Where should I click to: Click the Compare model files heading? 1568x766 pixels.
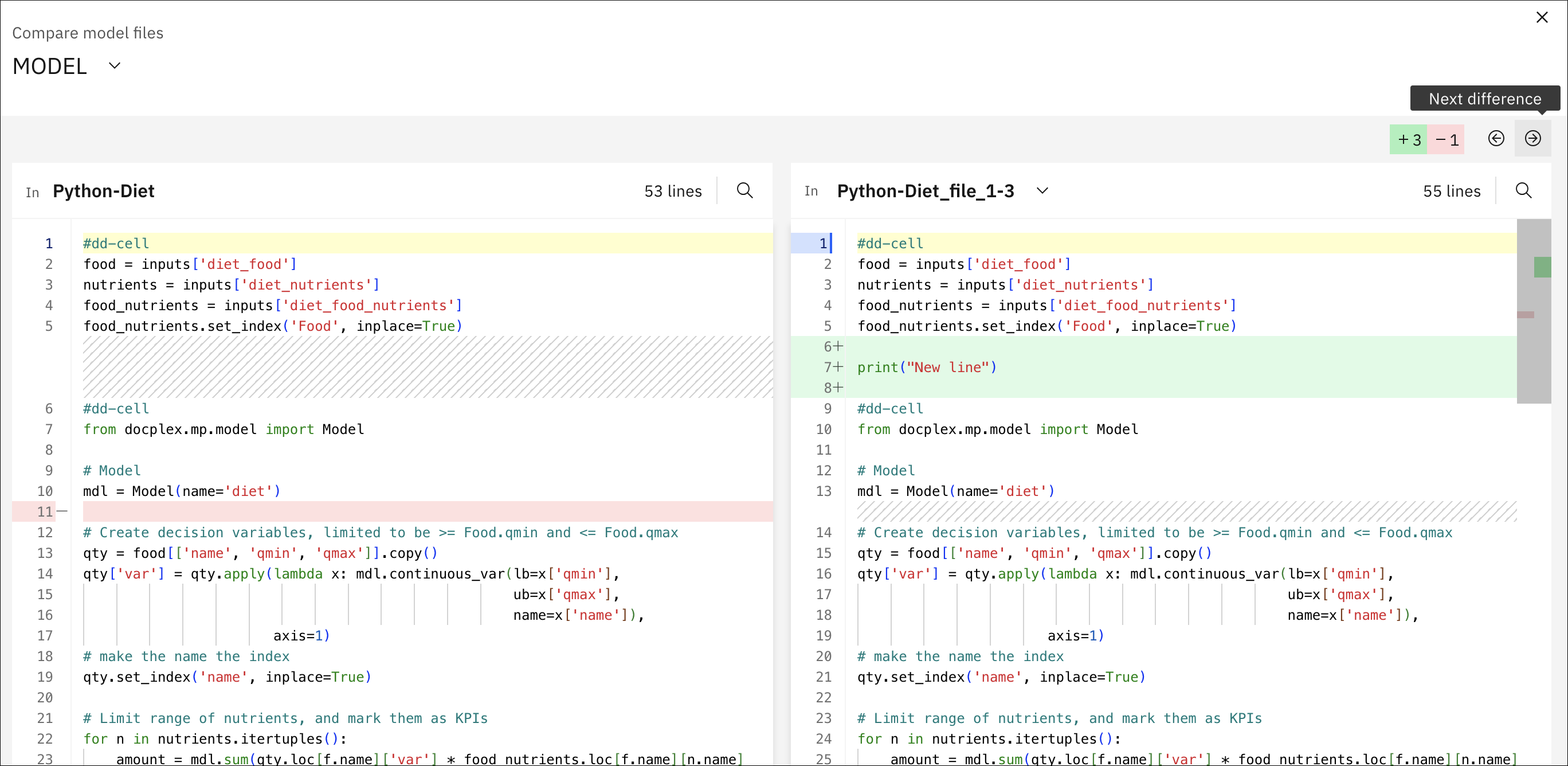(x=88, y=33)
